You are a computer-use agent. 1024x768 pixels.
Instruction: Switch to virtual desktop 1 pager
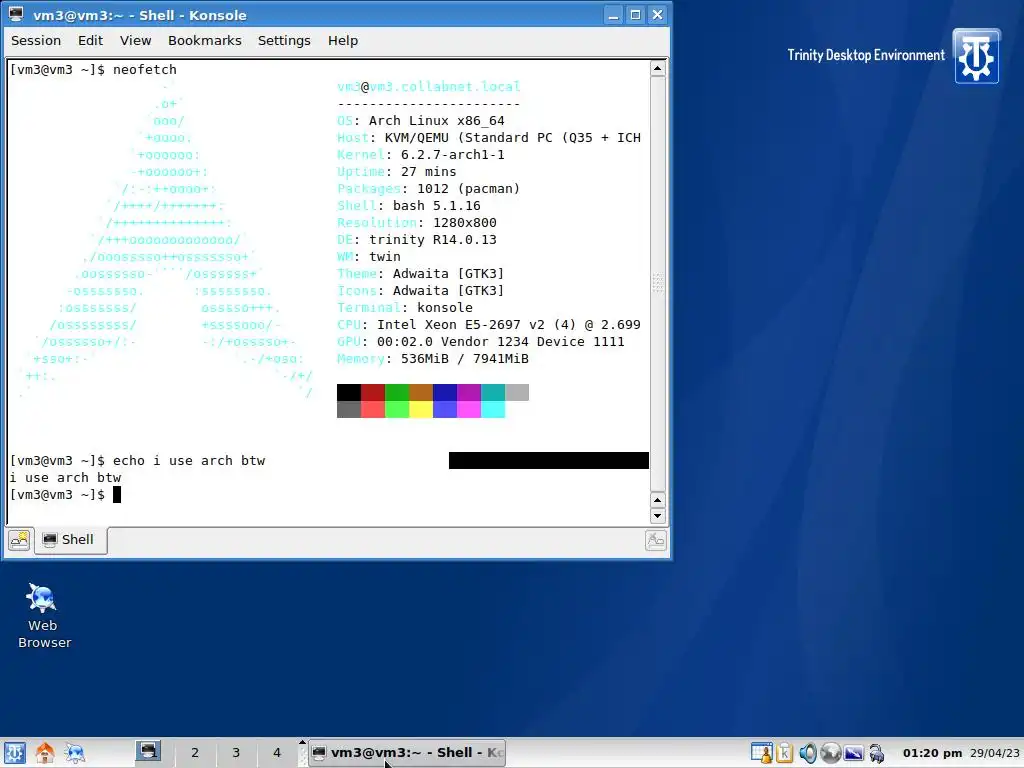(148, 752)
